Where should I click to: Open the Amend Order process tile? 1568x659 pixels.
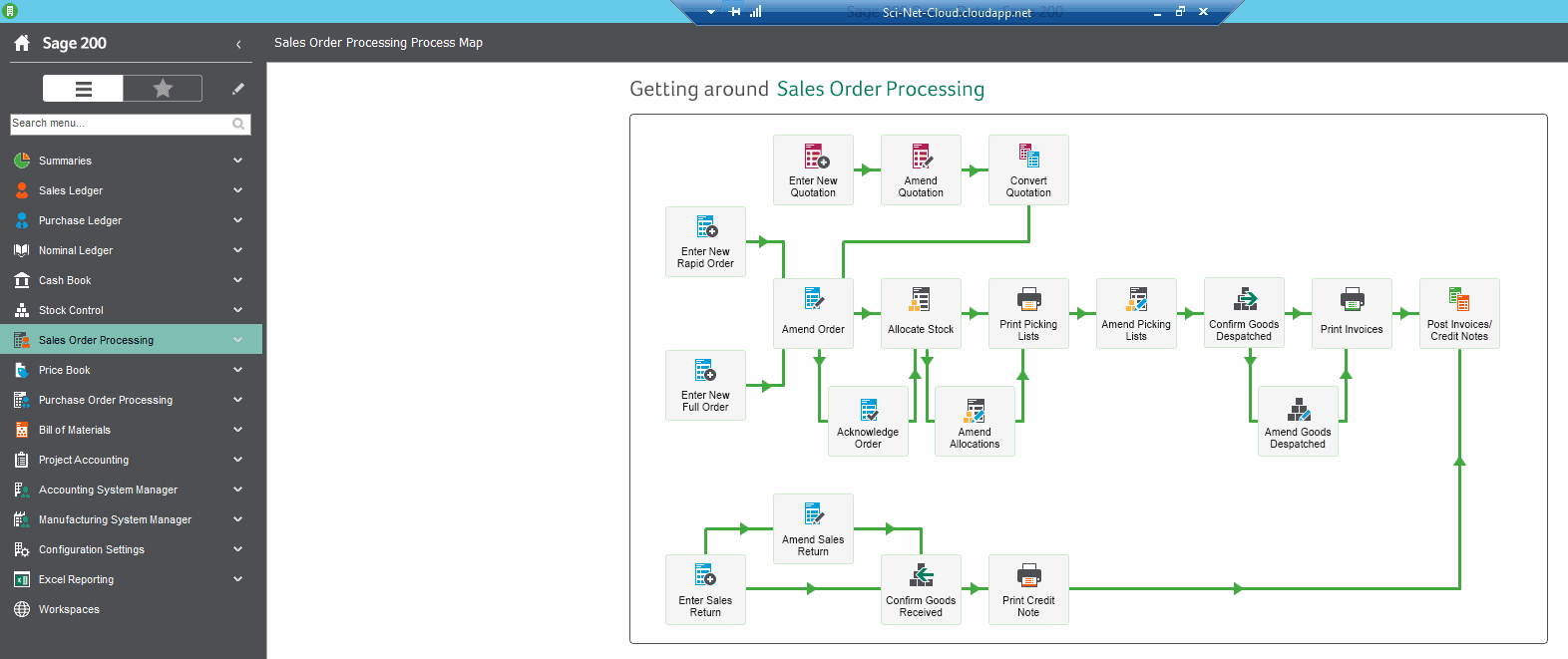[813, 313]
